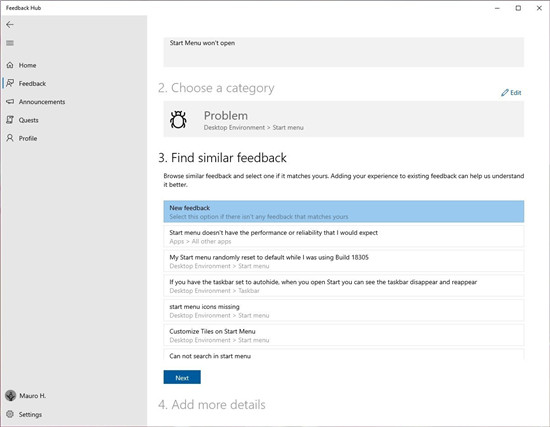The height and width of the screenshot is (427, 550).
Task: Click the Settings gear icon
Action: (10, 414)
